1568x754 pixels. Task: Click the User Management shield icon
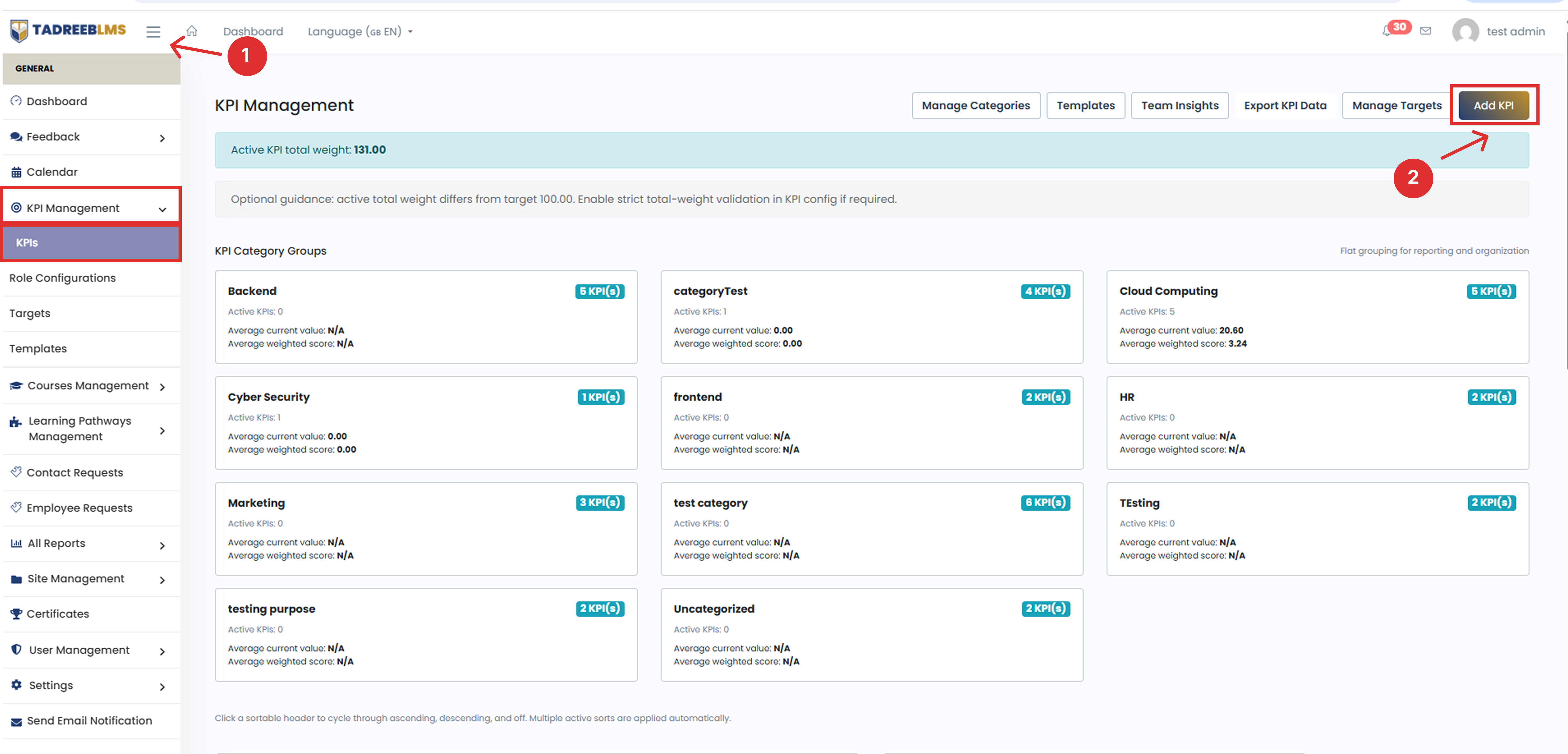16,649
